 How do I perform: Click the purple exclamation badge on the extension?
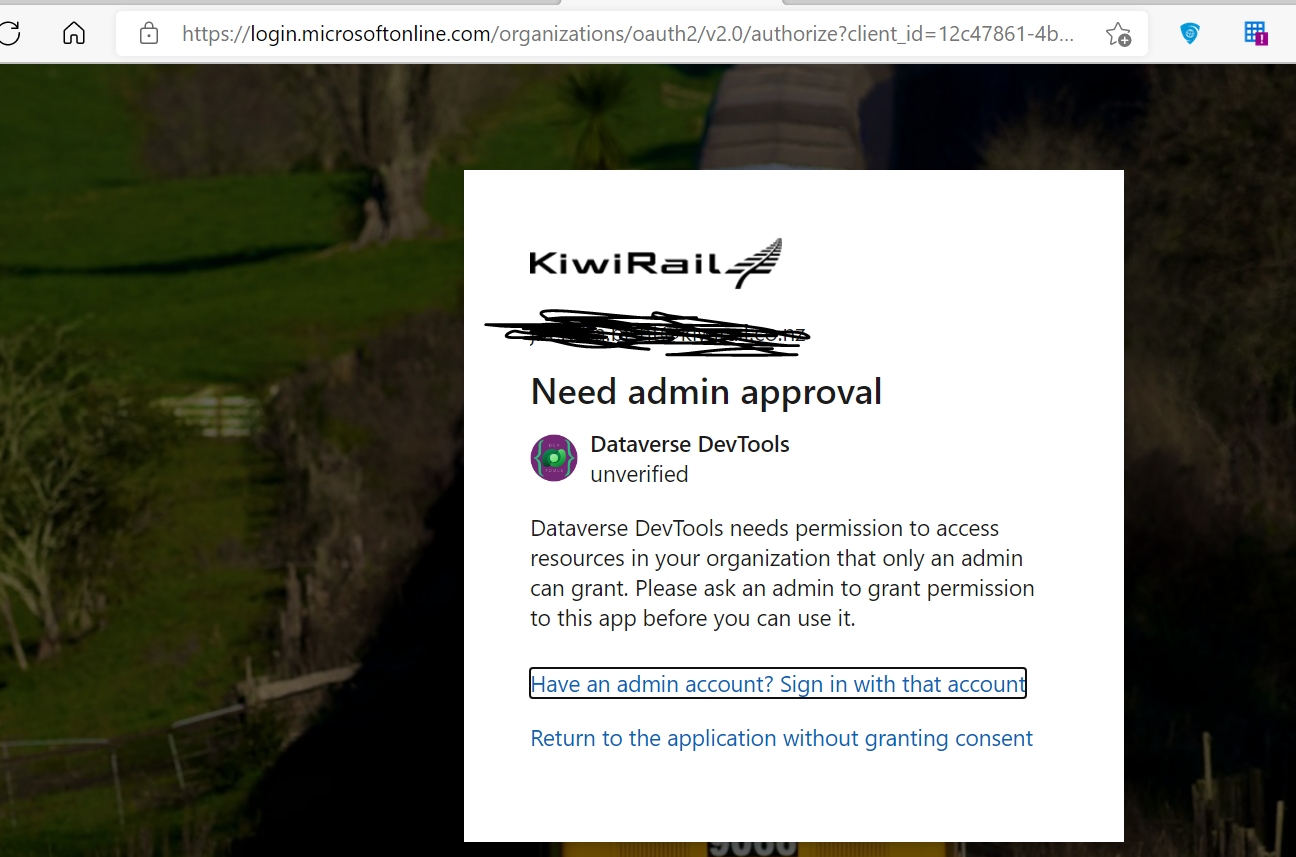1264,40
